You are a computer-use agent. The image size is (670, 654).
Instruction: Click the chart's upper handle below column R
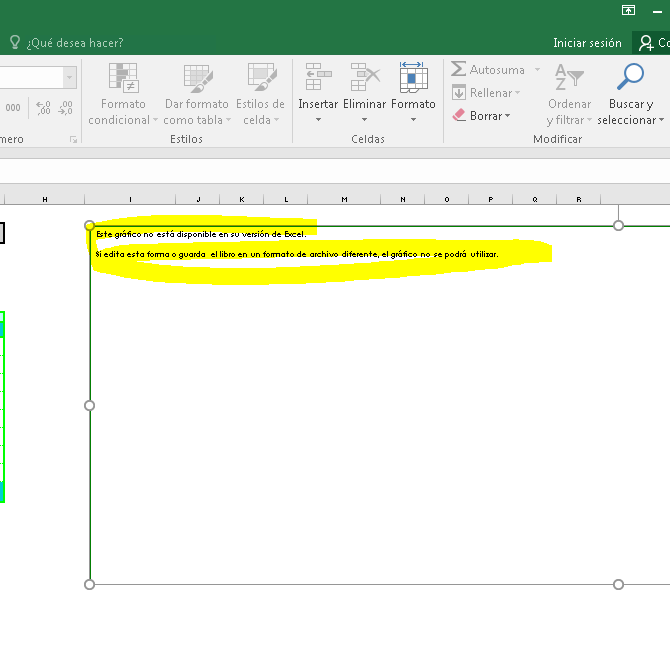point(618,226)
